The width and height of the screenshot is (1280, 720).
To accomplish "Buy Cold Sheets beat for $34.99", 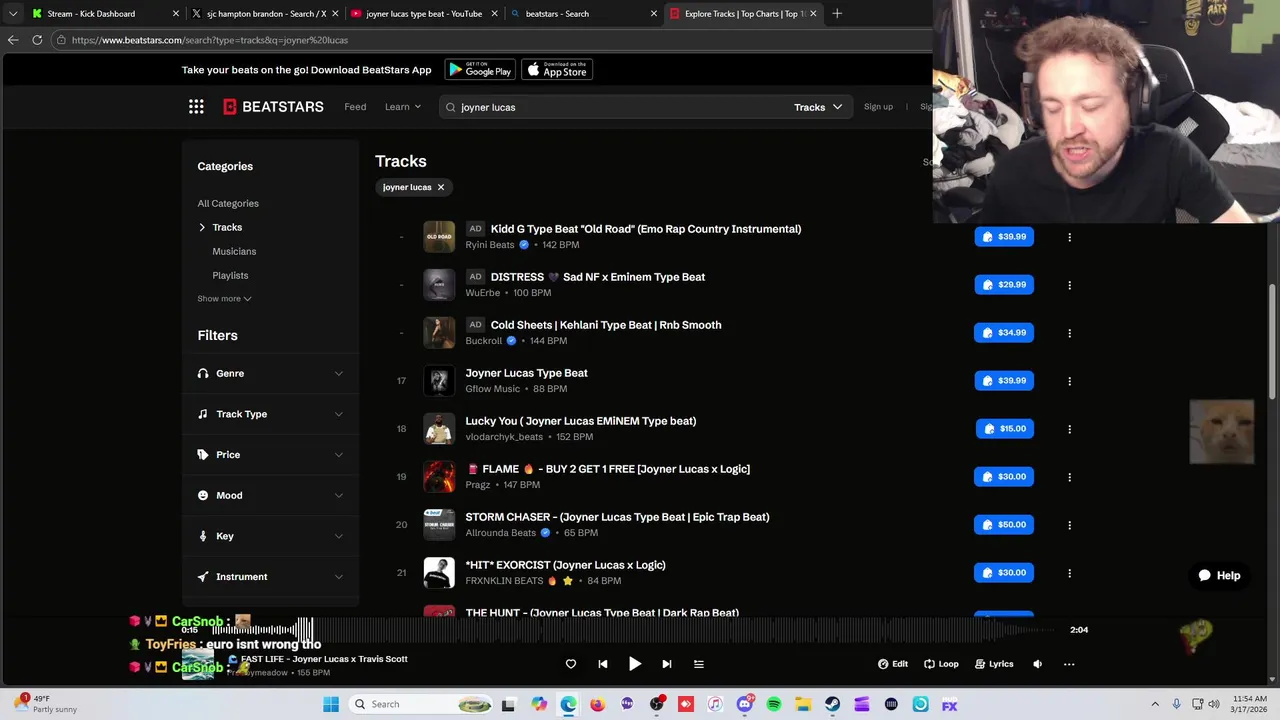I will click(1004, 333).
